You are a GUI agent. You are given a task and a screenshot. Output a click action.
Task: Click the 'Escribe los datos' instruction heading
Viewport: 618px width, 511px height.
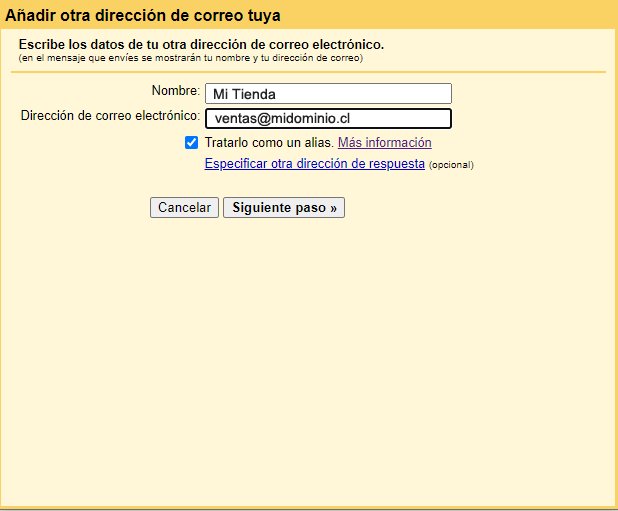click(x=200, y=45)
